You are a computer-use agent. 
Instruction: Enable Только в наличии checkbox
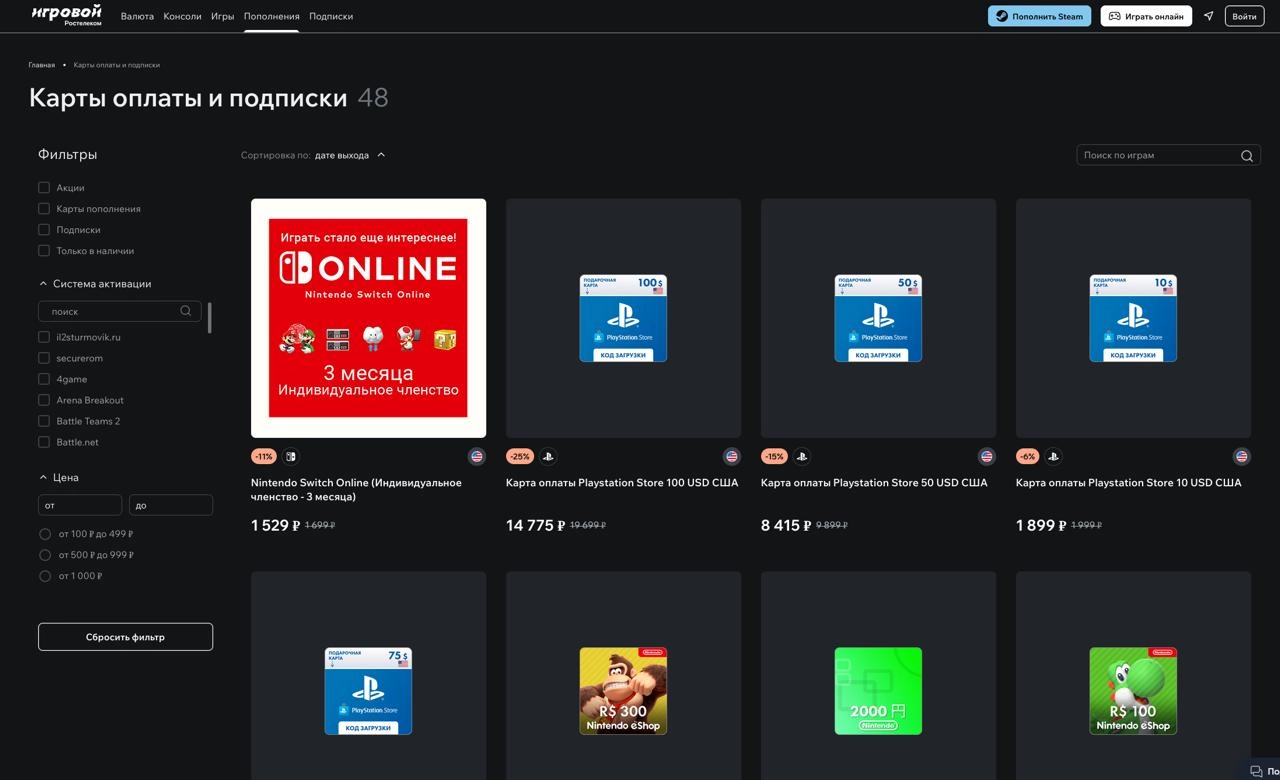click(44, 250)
